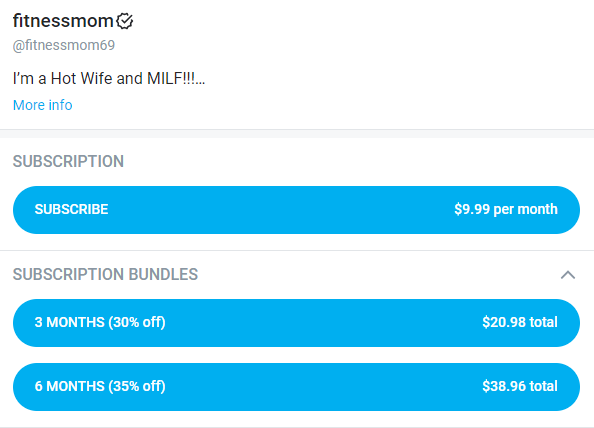The image size is (594, 428).
Task: Click the SUBSCRIPTION section heading
Action: tap(68, 161)
